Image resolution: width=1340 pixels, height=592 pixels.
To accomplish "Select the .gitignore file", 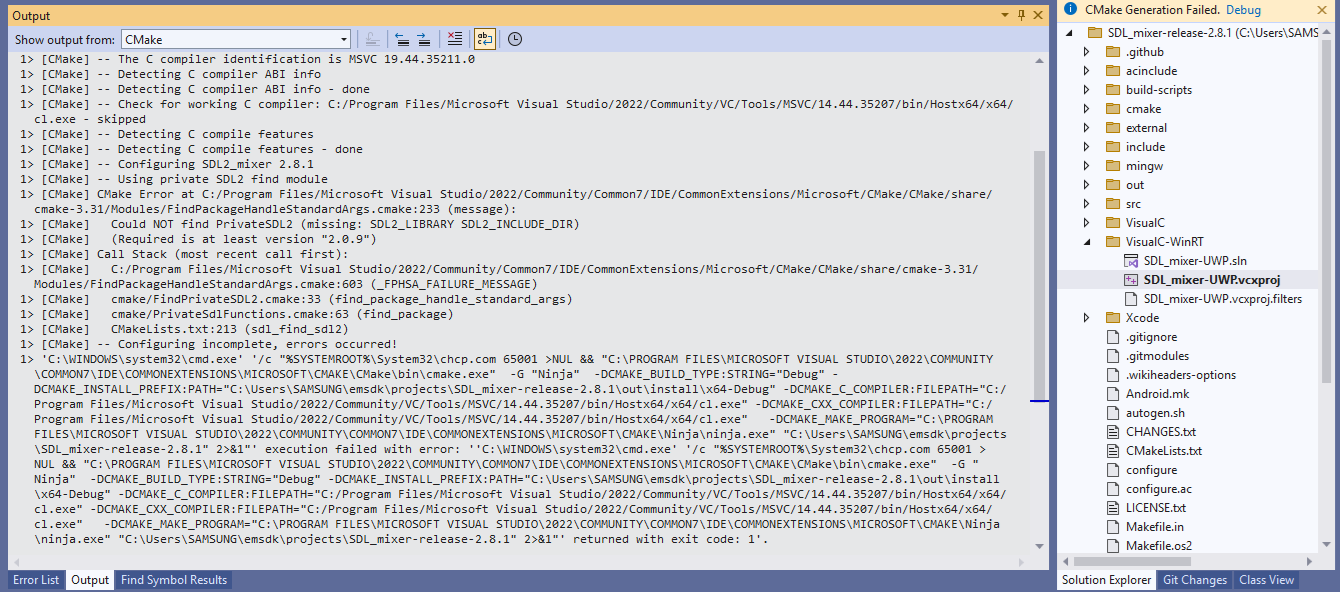I will click(1151, 337).
